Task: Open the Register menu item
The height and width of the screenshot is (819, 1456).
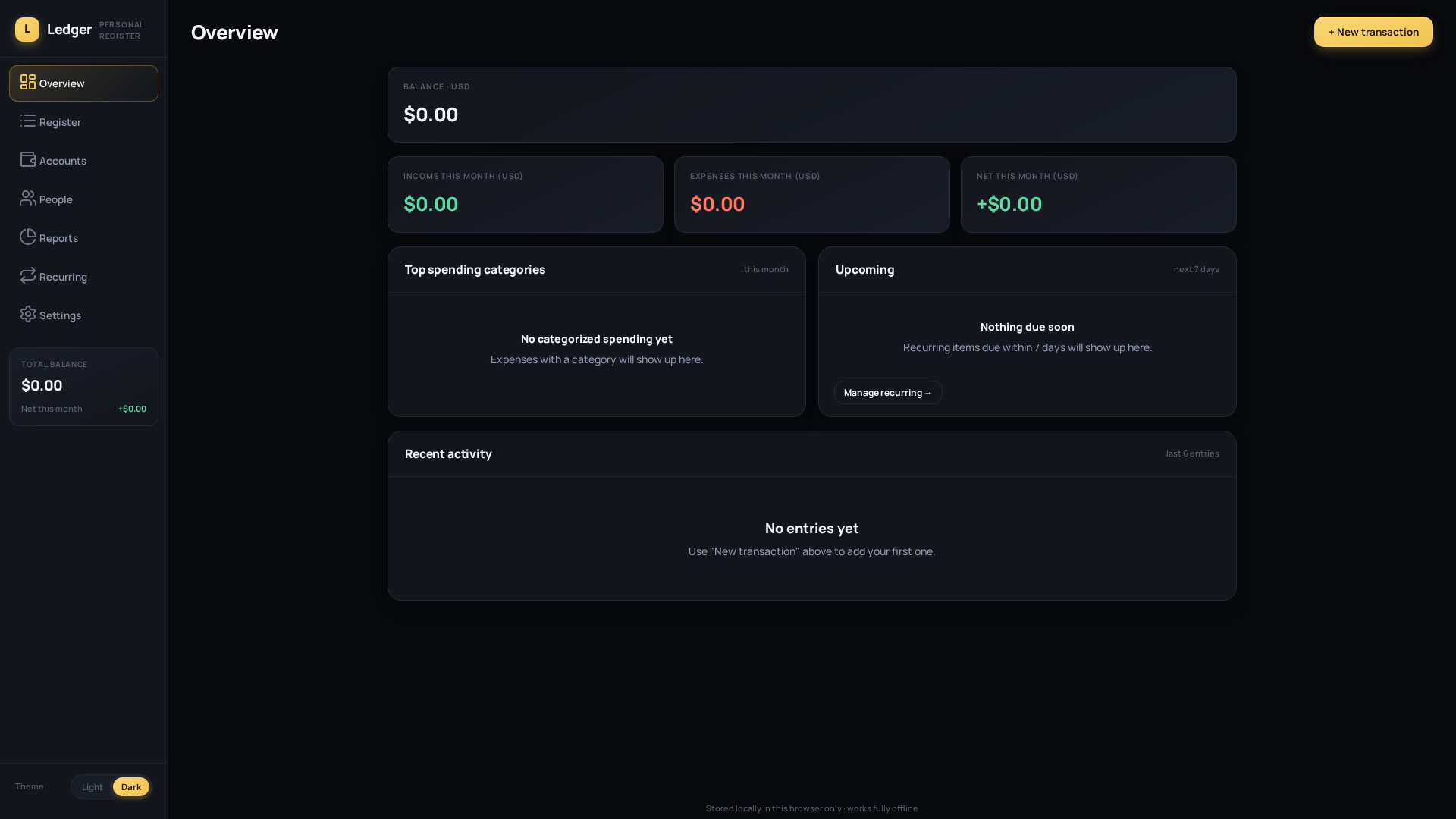Action: coord(83,122)
